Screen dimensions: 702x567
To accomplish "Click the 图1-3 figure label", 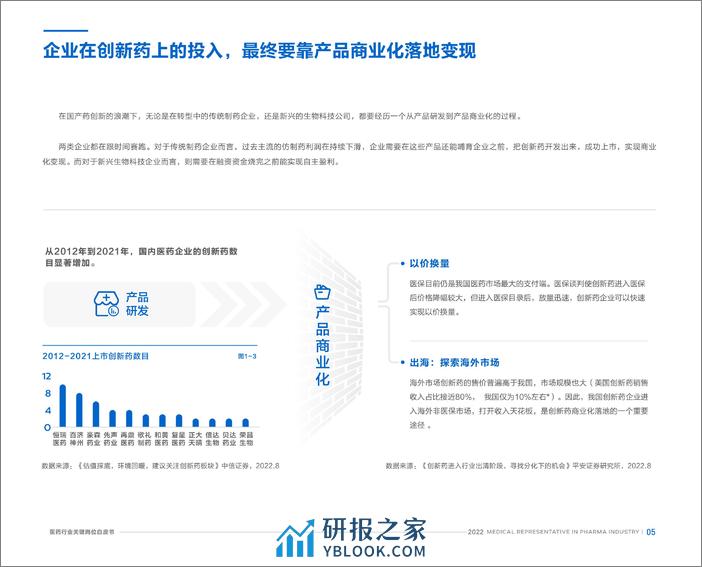I will click(x=246, y=356).
